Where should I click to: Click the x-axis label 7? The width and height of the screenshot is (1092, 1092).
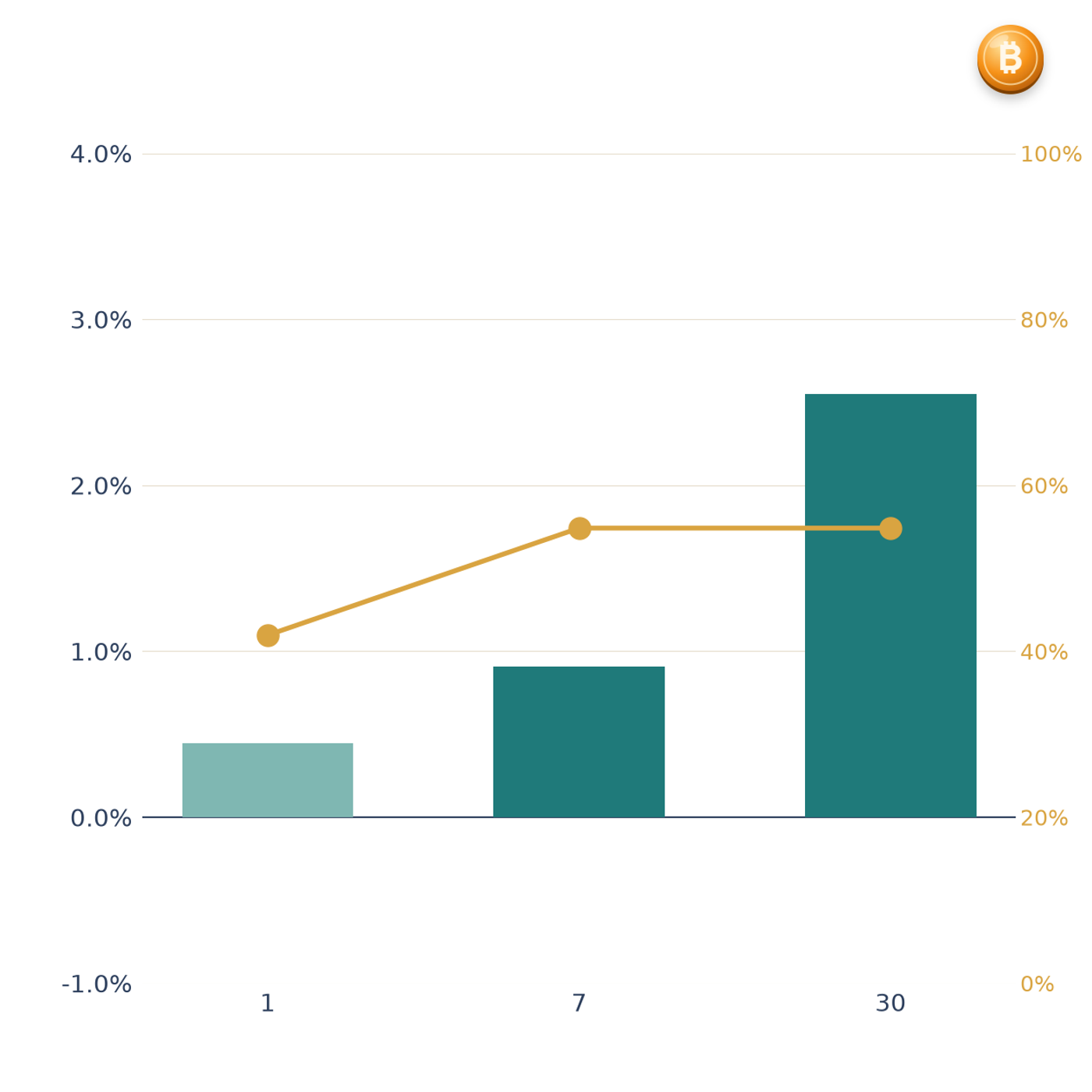click(579, 1003)
